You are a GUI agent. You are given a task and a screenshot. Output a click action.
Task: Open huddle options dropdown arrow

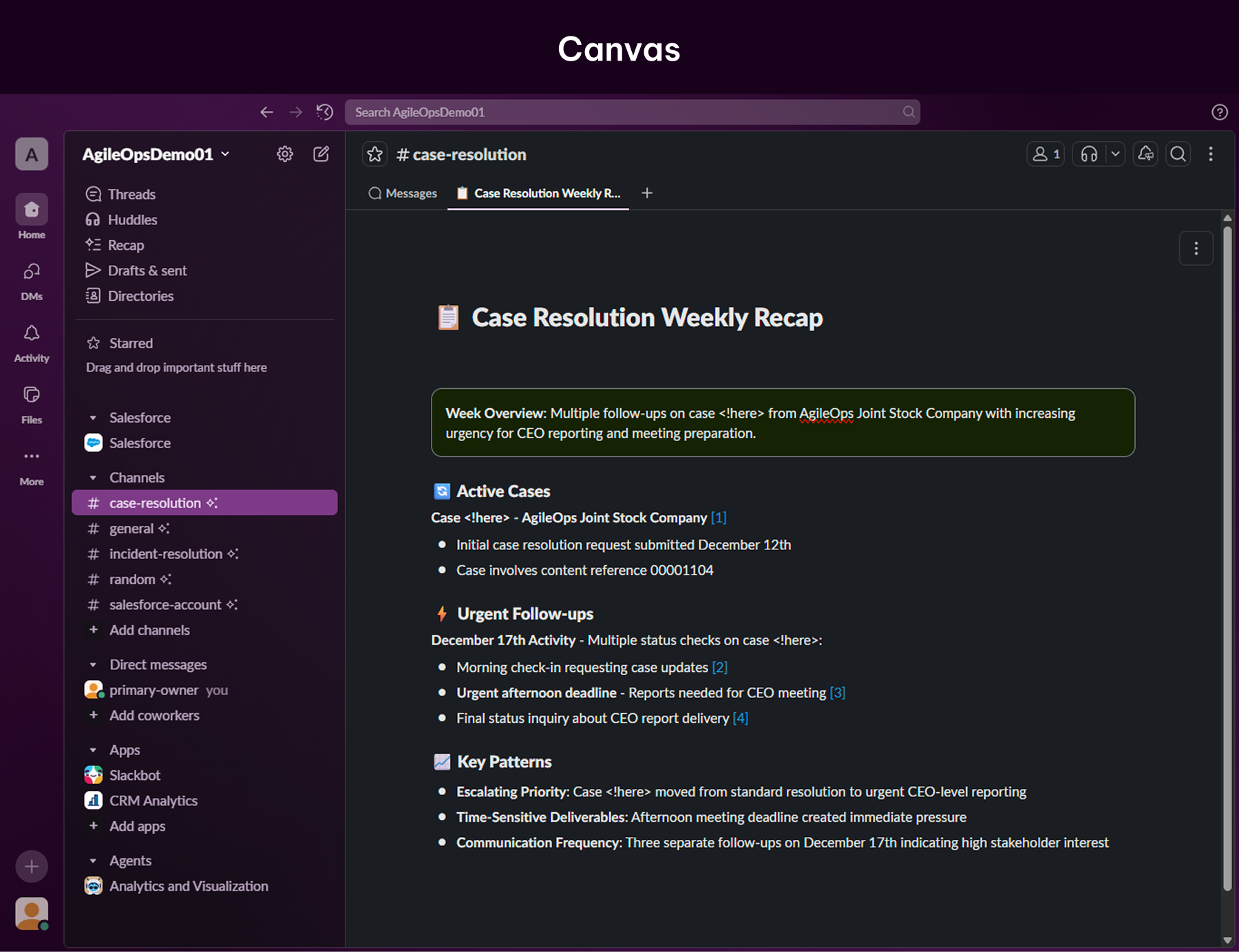pos(1115,154)
